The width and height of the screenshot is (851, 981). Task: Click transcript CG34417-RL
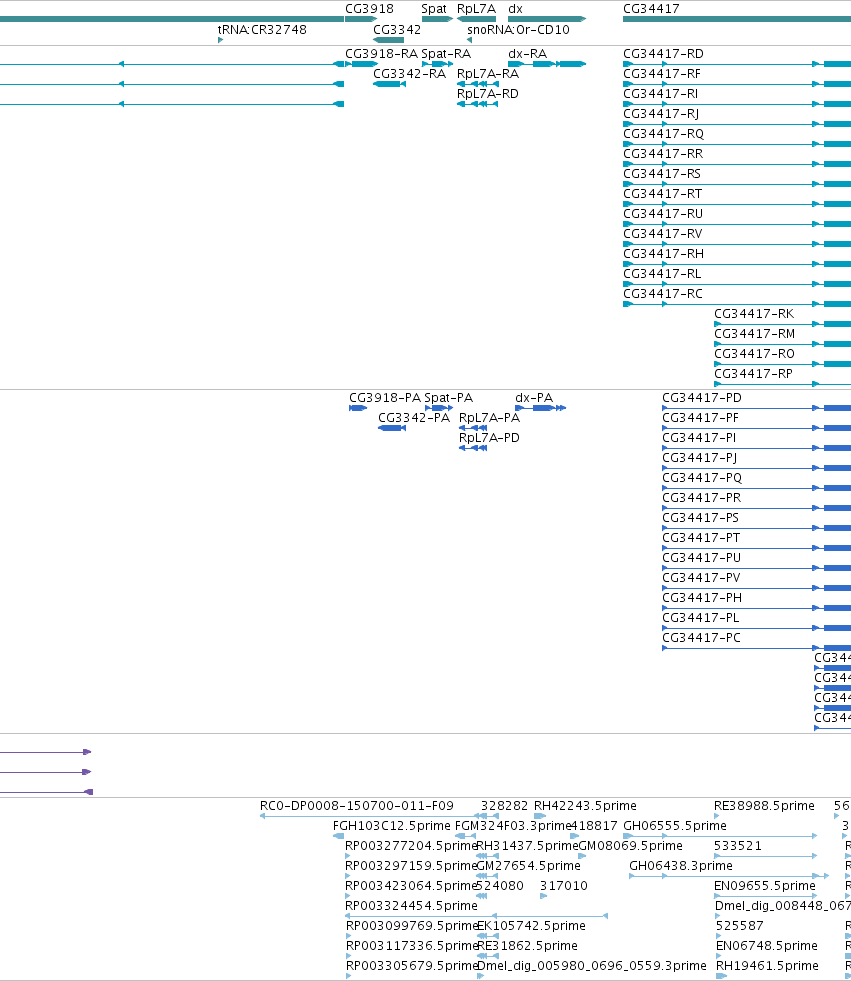662,274
